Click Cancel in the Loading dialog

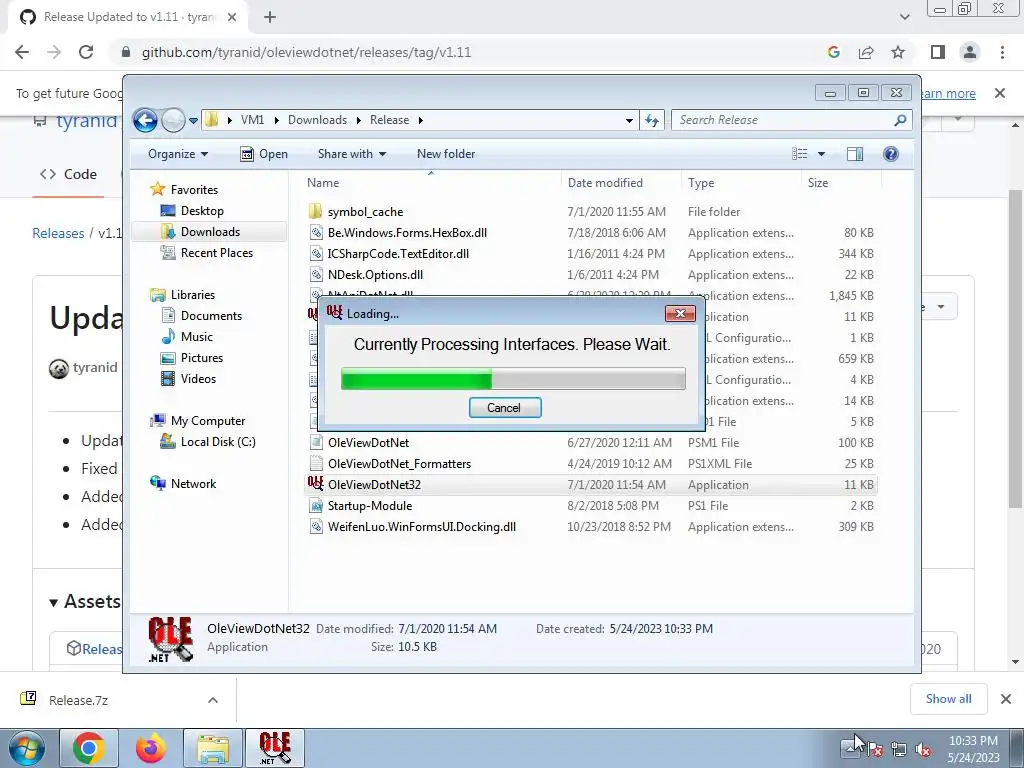click(505, 408)
